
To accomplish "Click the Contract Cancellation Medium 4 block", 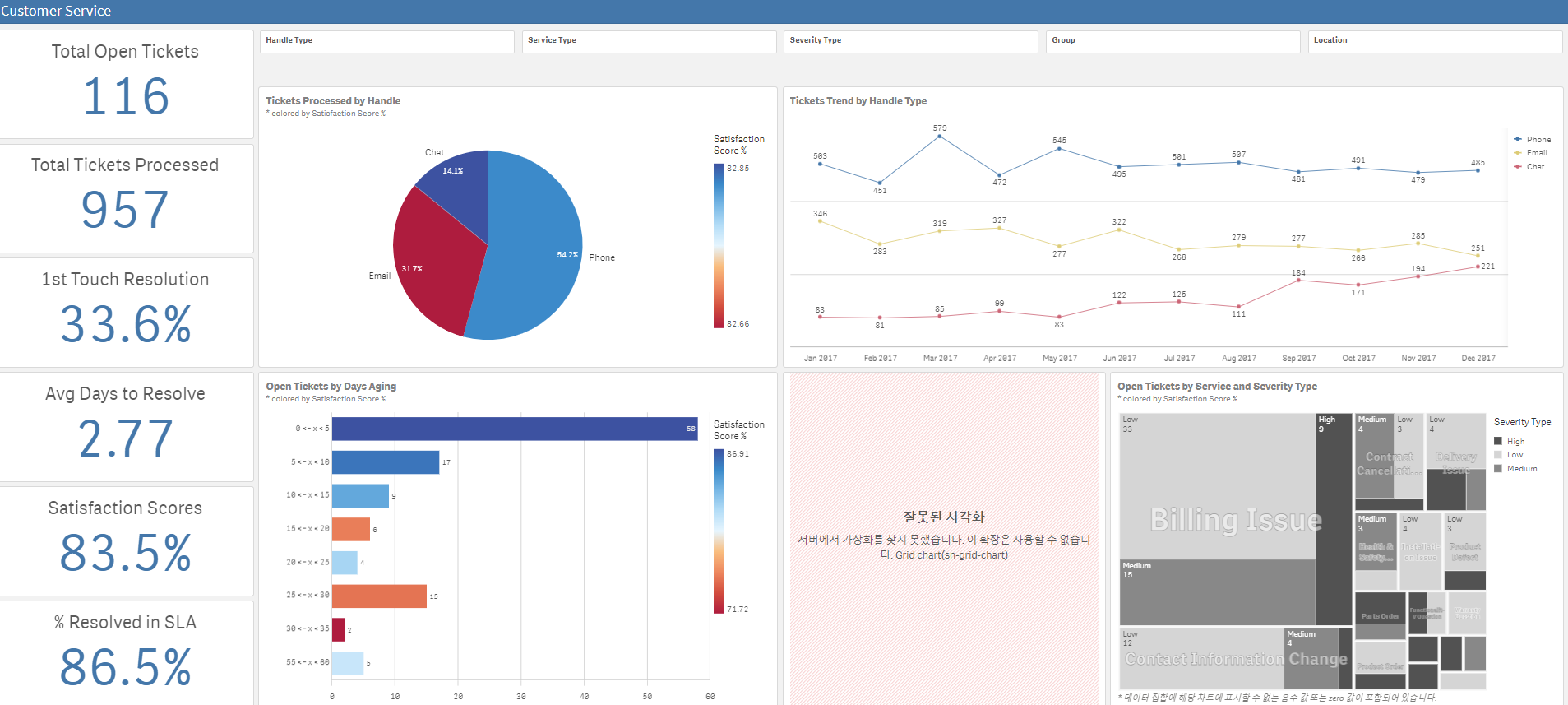I will pos(1374,456).
